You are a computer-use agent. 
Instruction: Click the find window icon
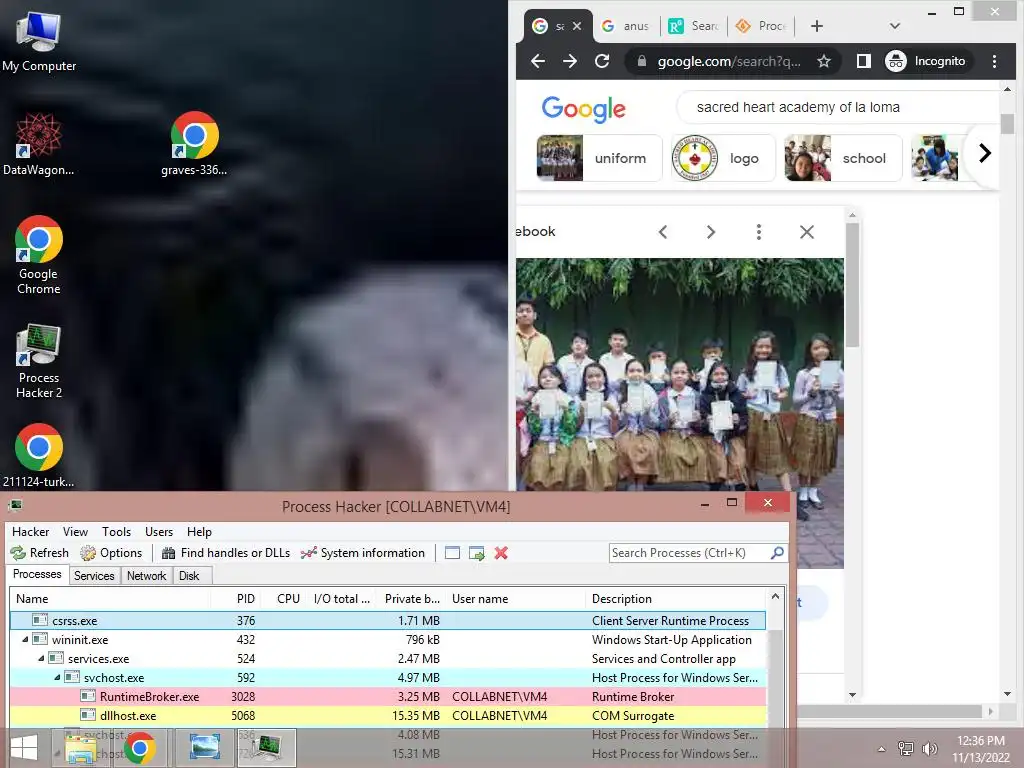pyautogui.click(x=452, y=553)
